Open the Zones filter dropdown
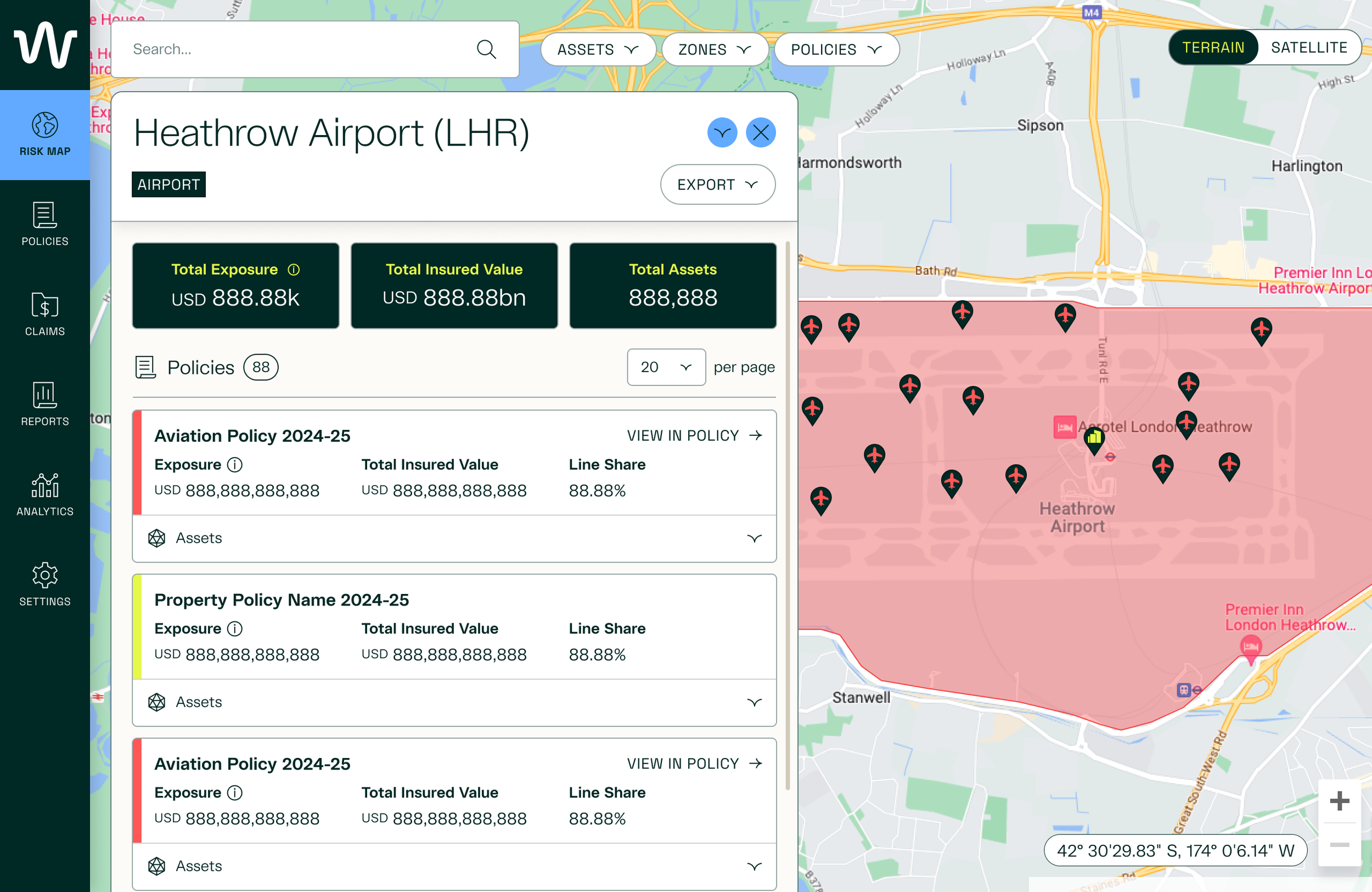The width and height of the screenshot is (1372, 892). 715,49
